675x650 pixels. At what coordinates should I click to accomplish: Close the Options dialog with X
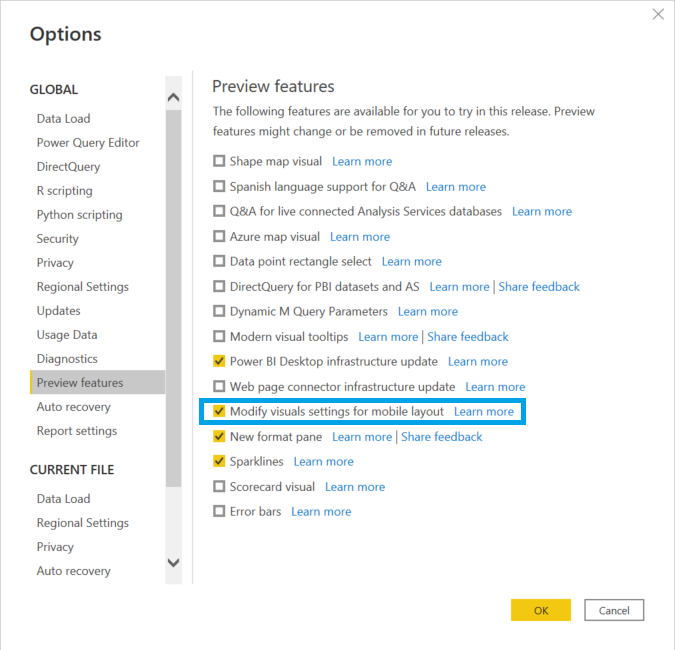click(658, 14)
